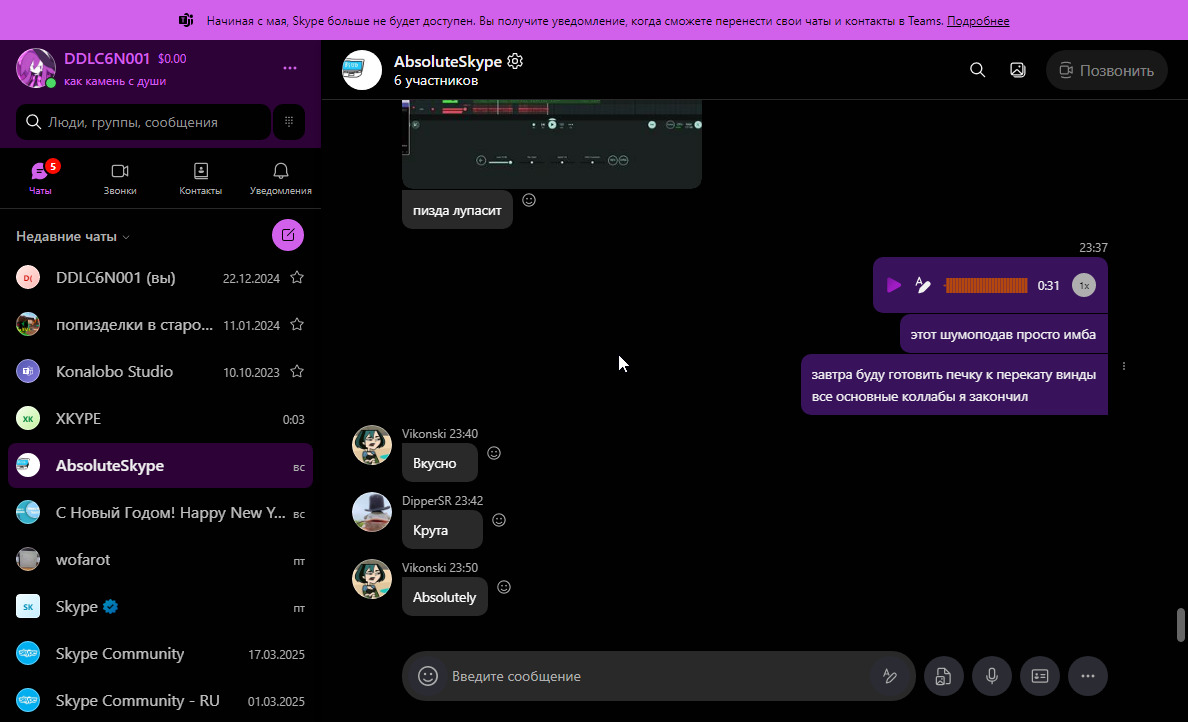The image size is (1188, 722).
Task: Click the Люди, группы, сообщения search field
Action: (143, 122)
